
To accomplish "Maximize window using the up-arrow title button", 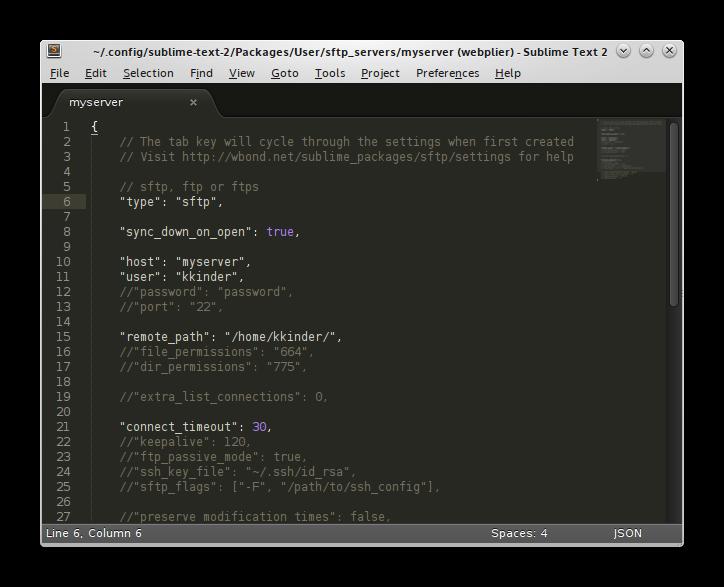I will click(x=646, y=51).
